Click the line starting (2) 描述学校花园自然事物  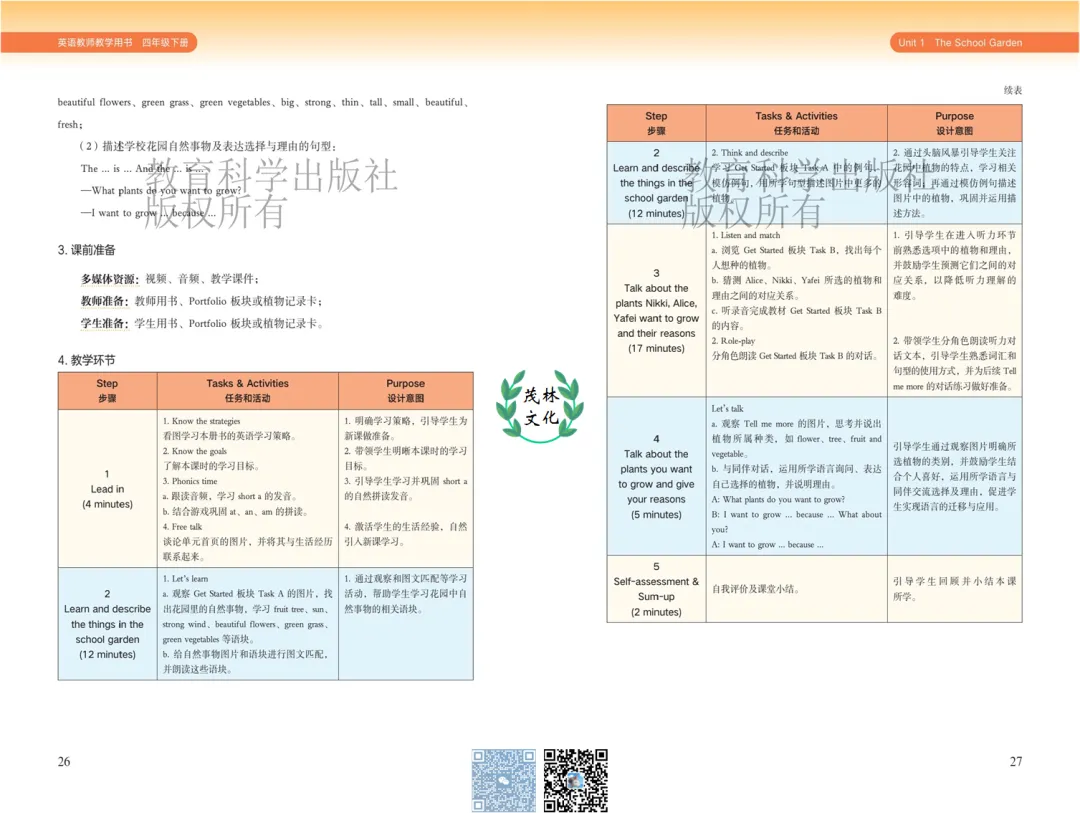pos(207,146)
